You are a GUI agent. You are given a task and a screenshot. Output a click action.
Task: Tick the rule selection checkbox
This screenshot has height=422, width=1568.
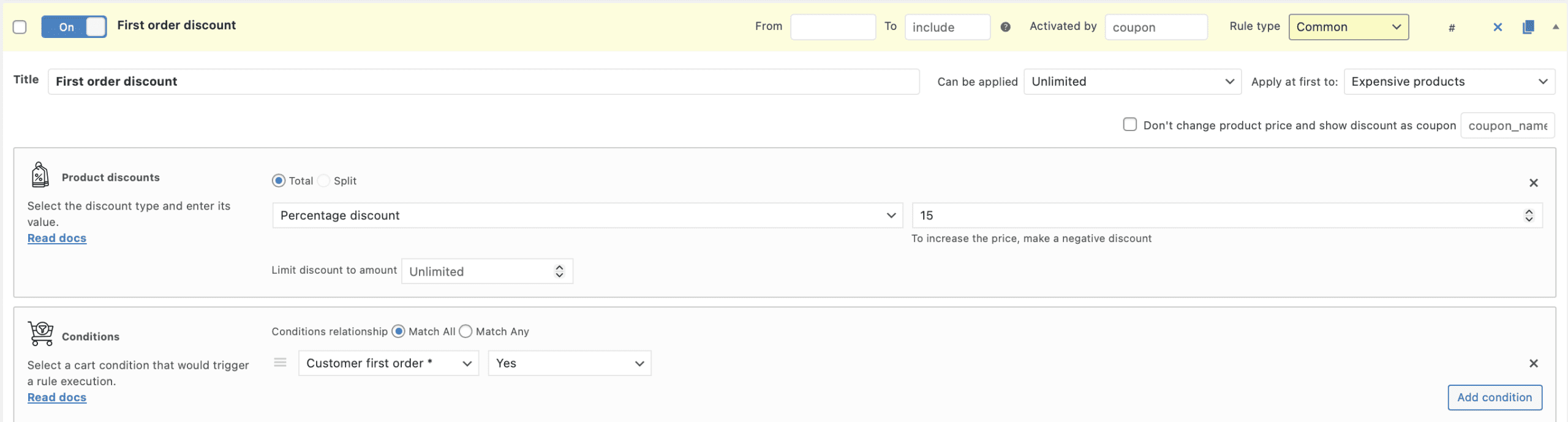[20, 27]
